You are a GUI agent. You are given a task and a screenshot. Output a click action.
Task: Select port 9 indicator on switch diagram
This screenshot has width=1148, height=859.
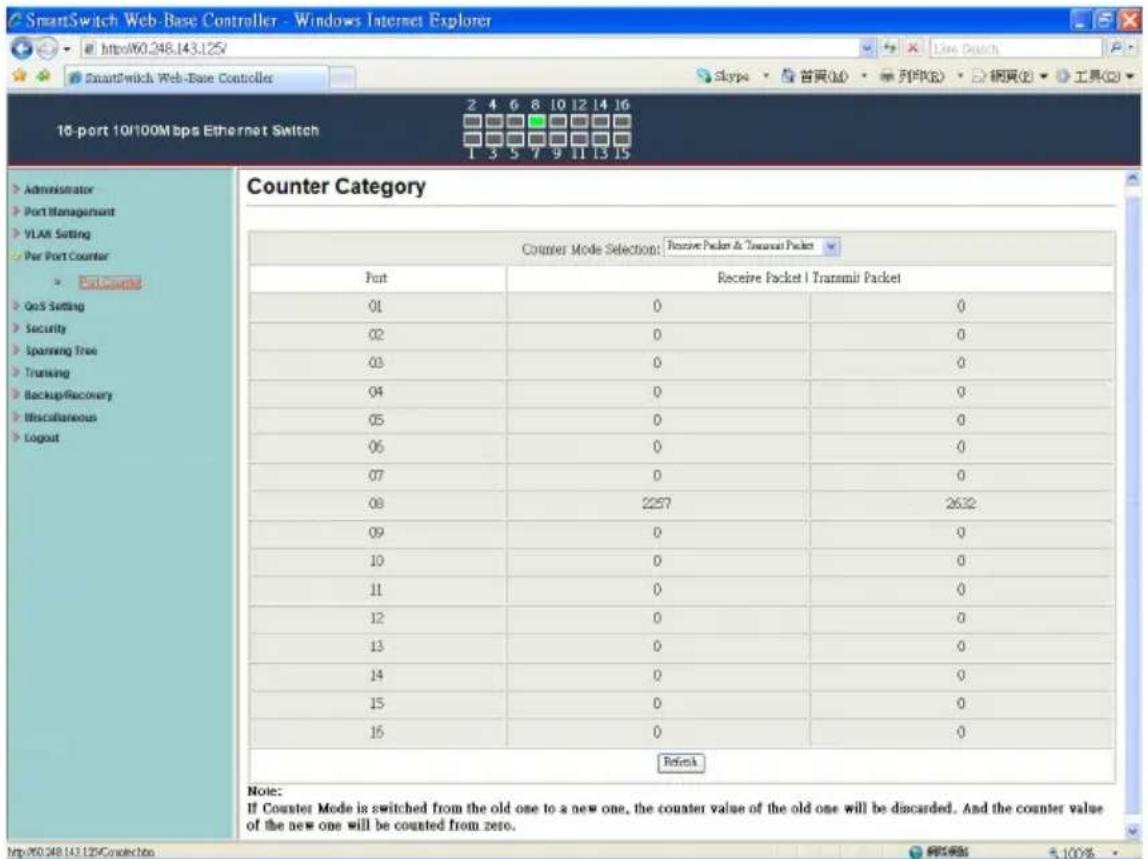point(558,138)
